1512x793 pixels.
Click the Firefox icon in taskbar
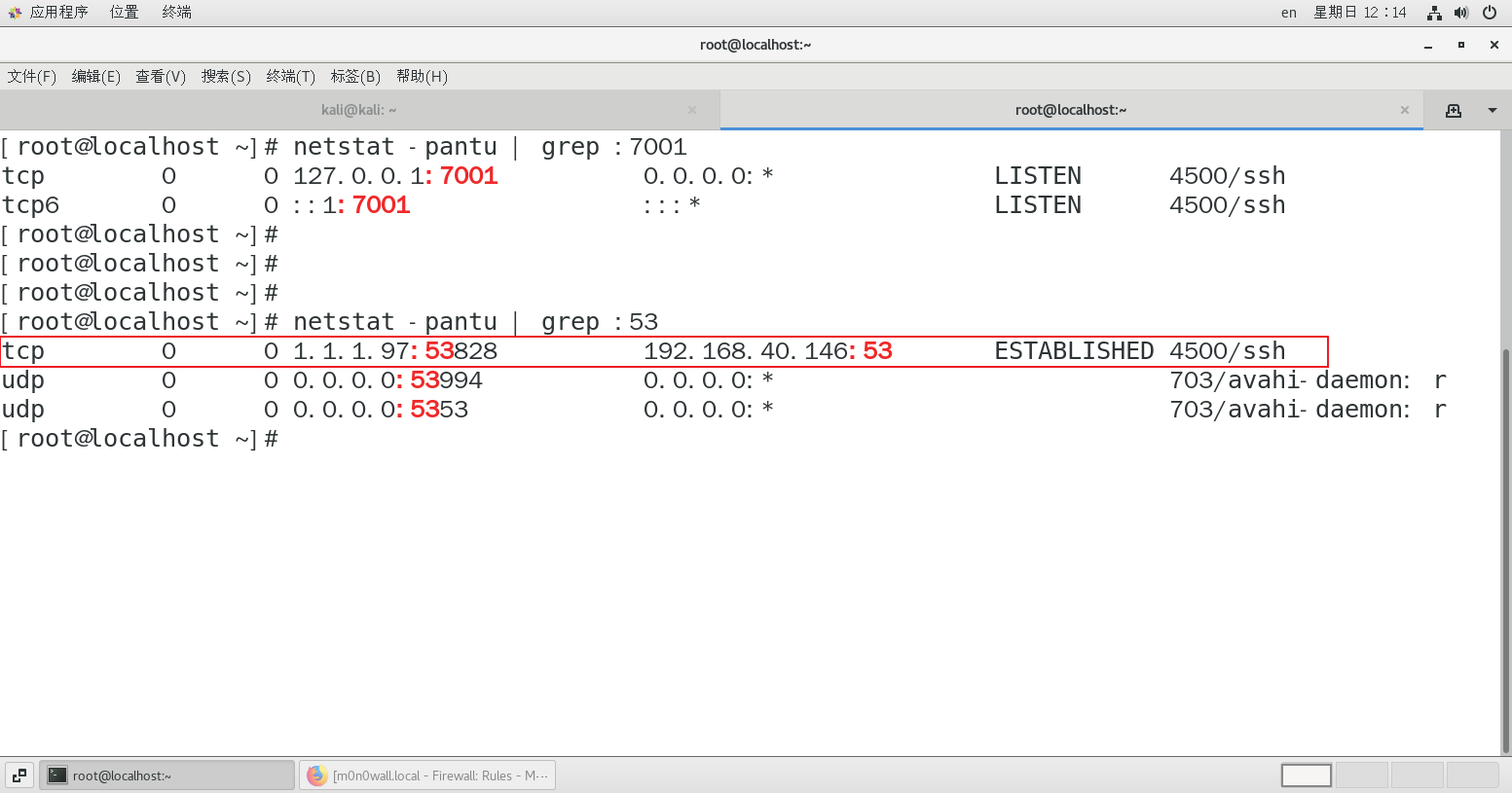pos(316,775)
